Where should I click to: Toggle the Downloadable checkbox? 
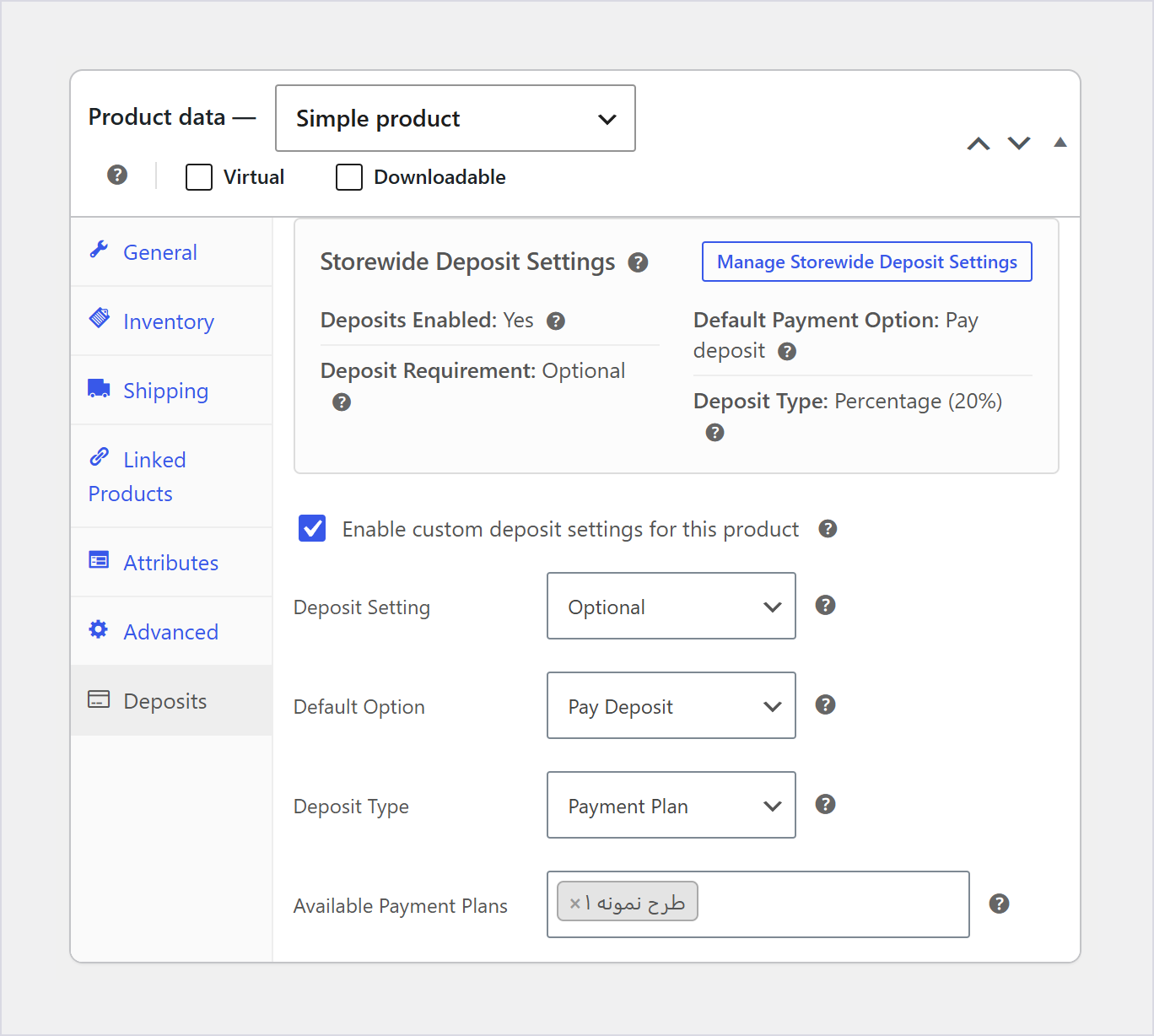click(x=349, y=177)
